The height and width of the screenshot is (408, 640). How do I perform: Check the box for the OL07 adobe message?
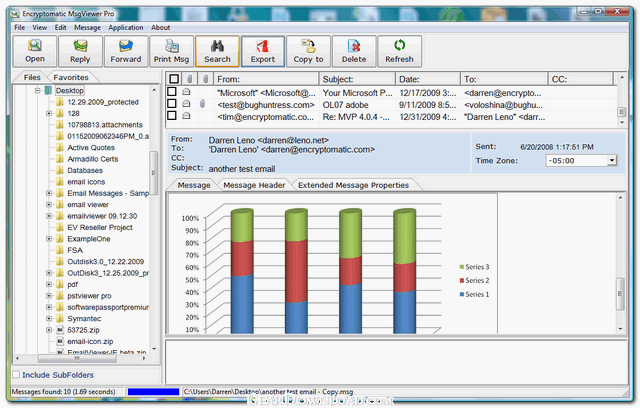coord(172,104)
